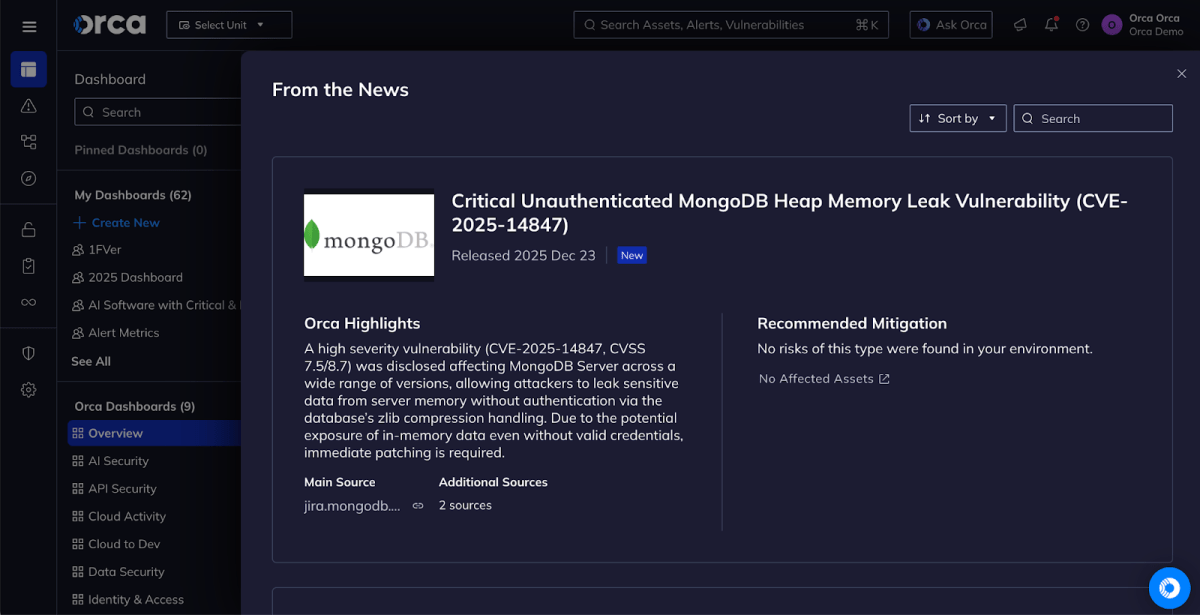
Task: Click See All under My Dashboards
Action: pyautogui.click(x=90, y=360)
